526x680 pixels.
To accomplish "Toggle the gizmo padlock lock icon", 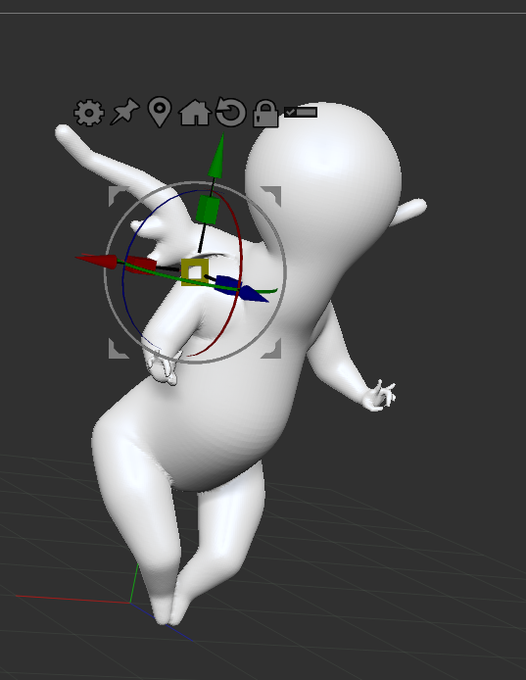I will [265, 113].
